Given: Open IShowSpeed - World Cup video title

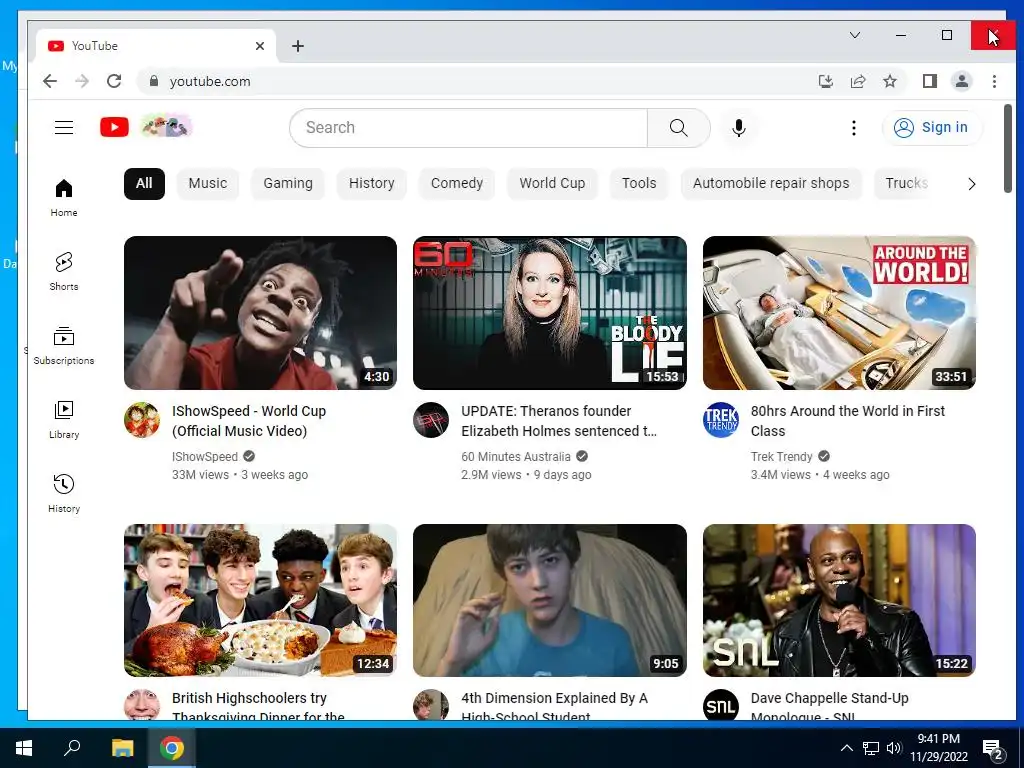Looking at the screenshot, I should [x=249, y=421].
